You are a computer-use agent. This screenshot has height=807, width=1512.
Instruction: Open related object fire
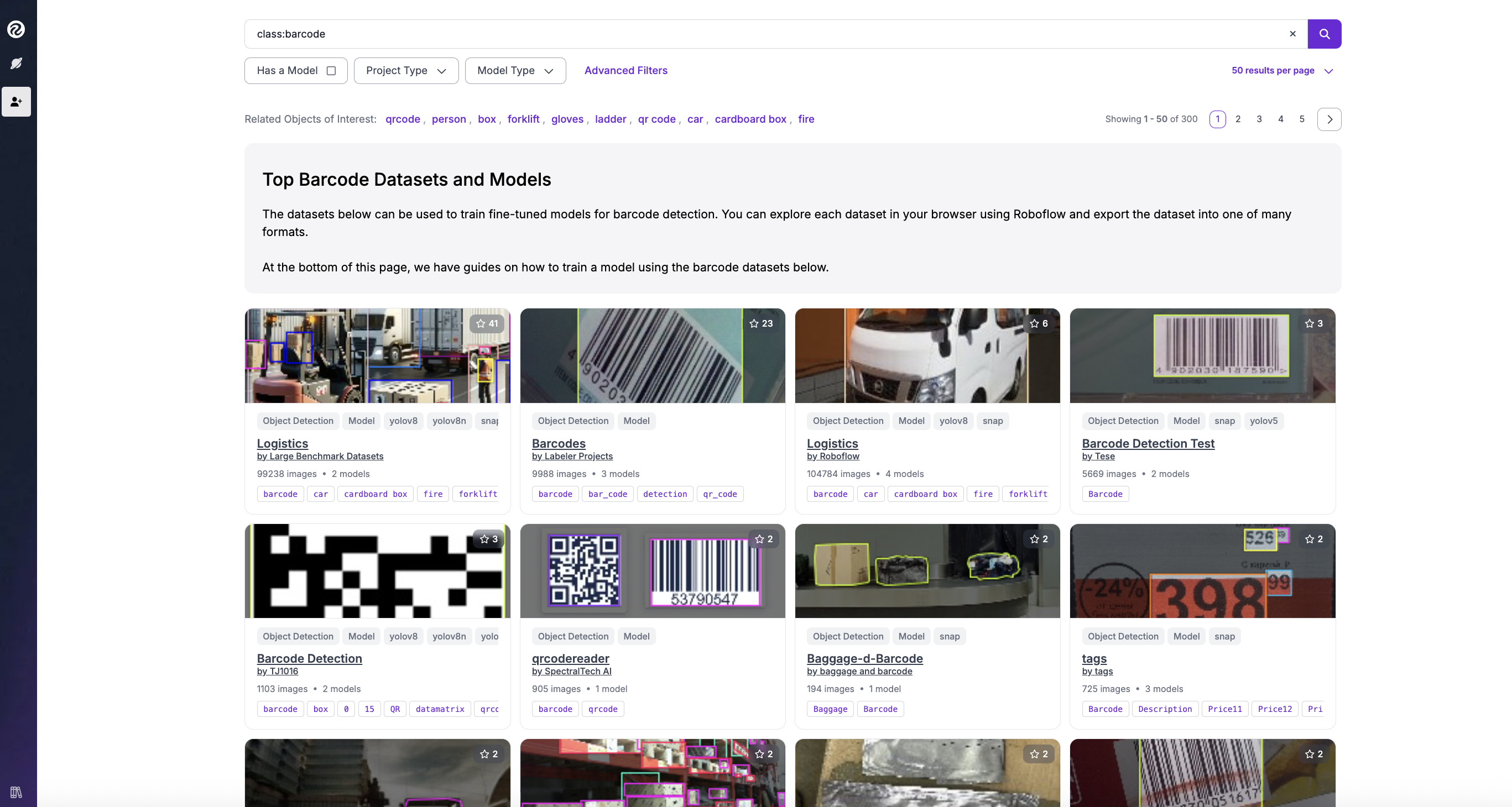pos(806,119)
